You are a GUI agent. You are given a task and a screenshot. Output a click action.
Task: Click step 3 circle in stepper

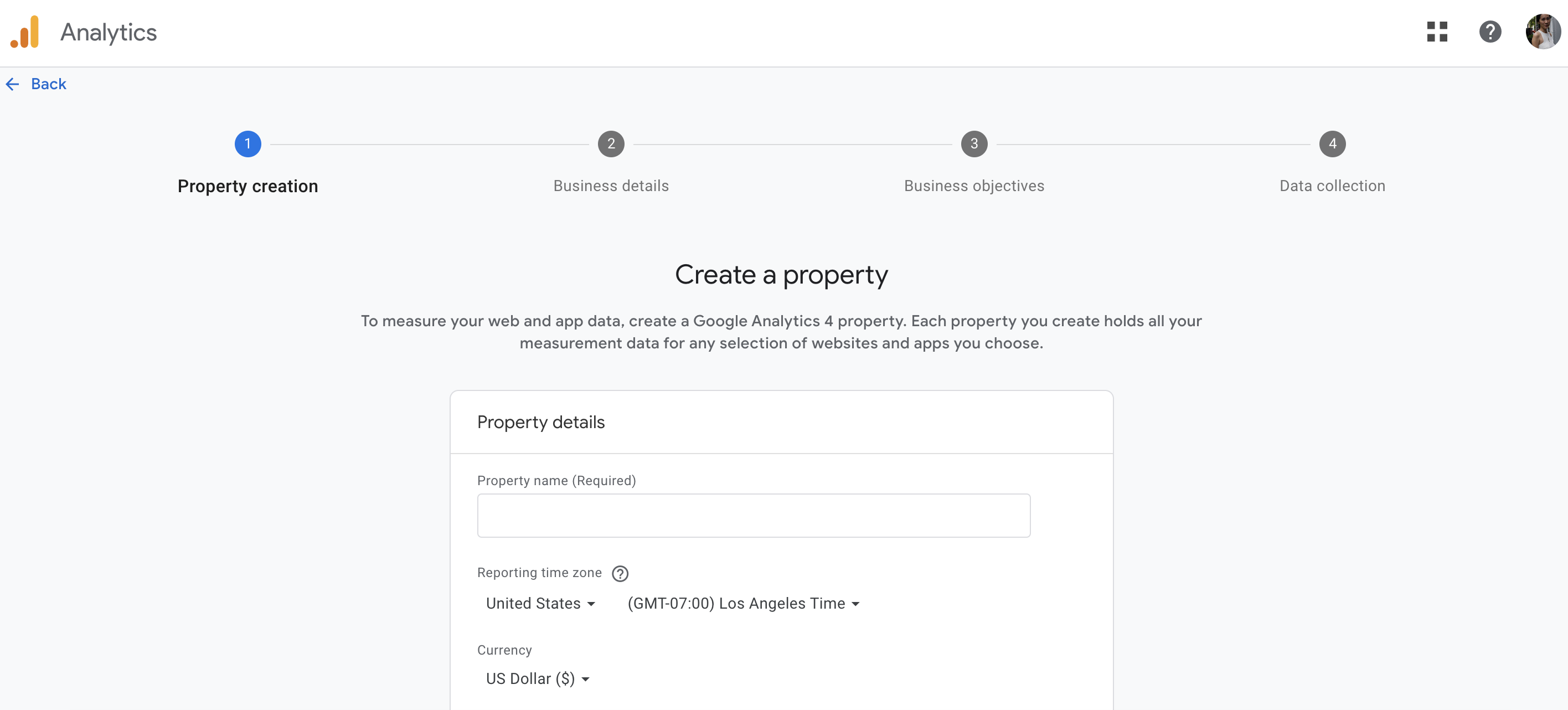pyautogui.click(x=974, y=145)
